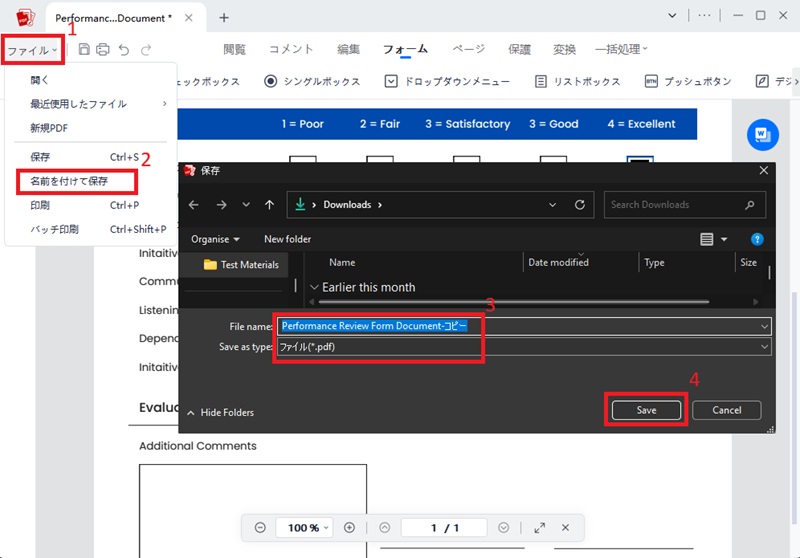
Task: Click the Cancel button
Action: [x=727, y=410]
